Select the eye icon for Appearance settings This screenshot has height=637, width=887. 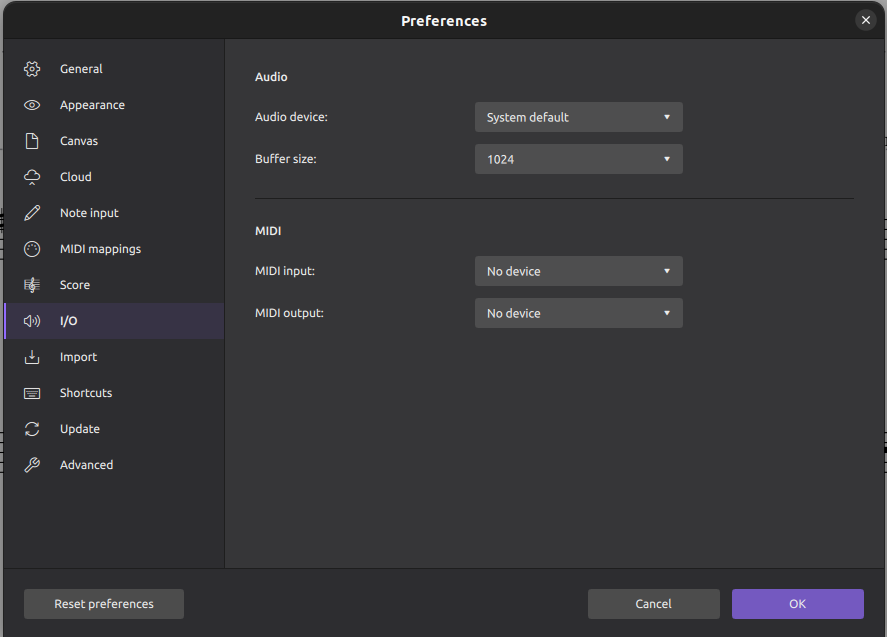point(31,104)
